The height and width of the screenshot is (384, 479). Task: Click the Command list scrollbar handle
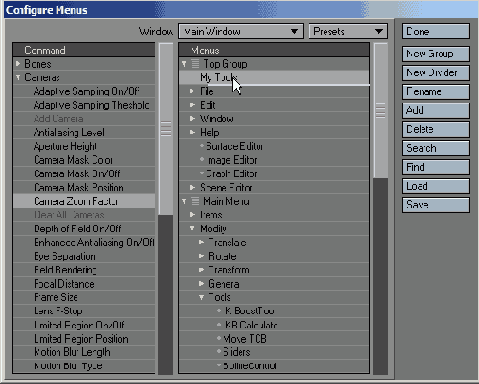coord(166,129)
